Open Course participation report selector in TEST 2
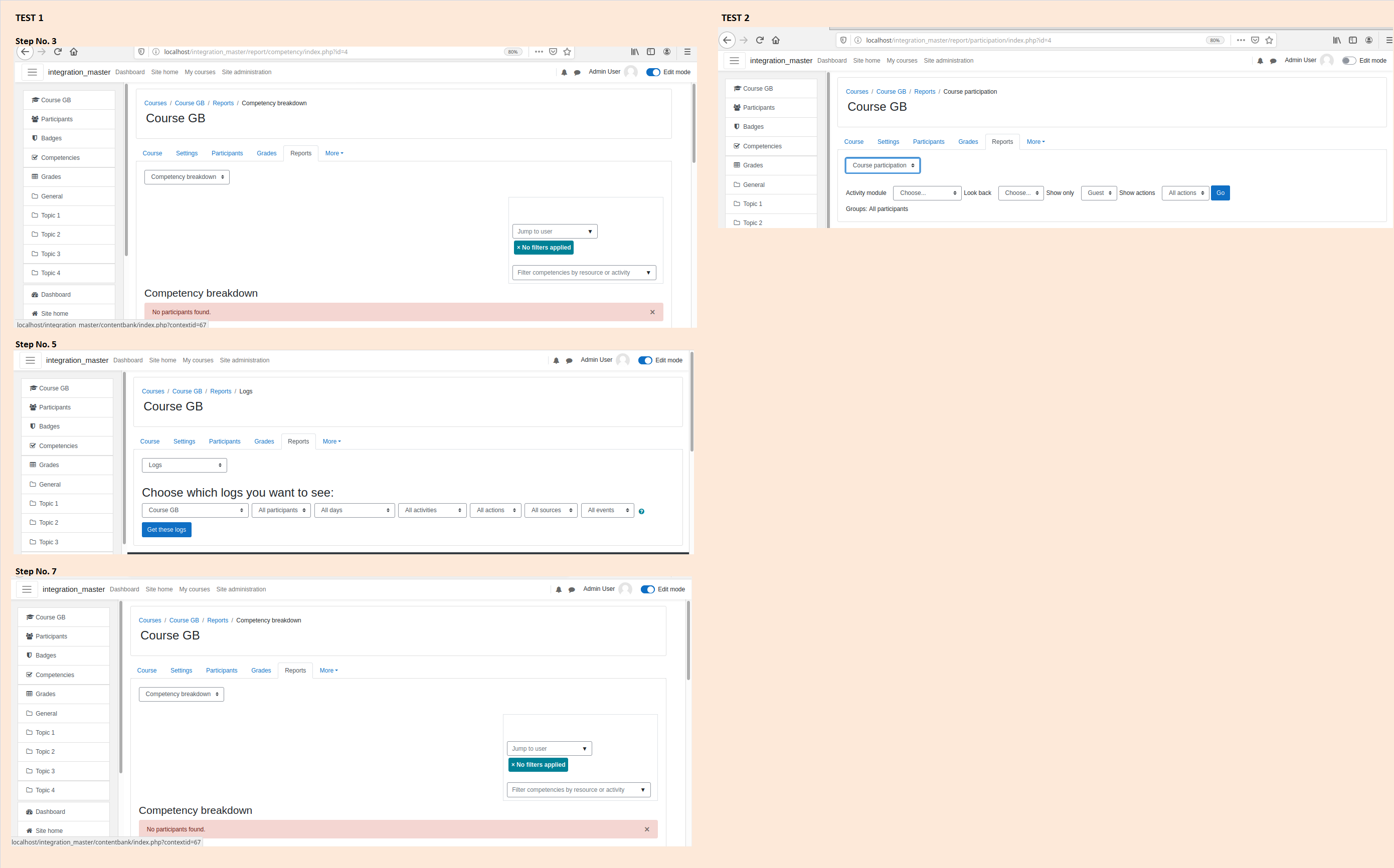1394x868 pixels. click(883, 165)
